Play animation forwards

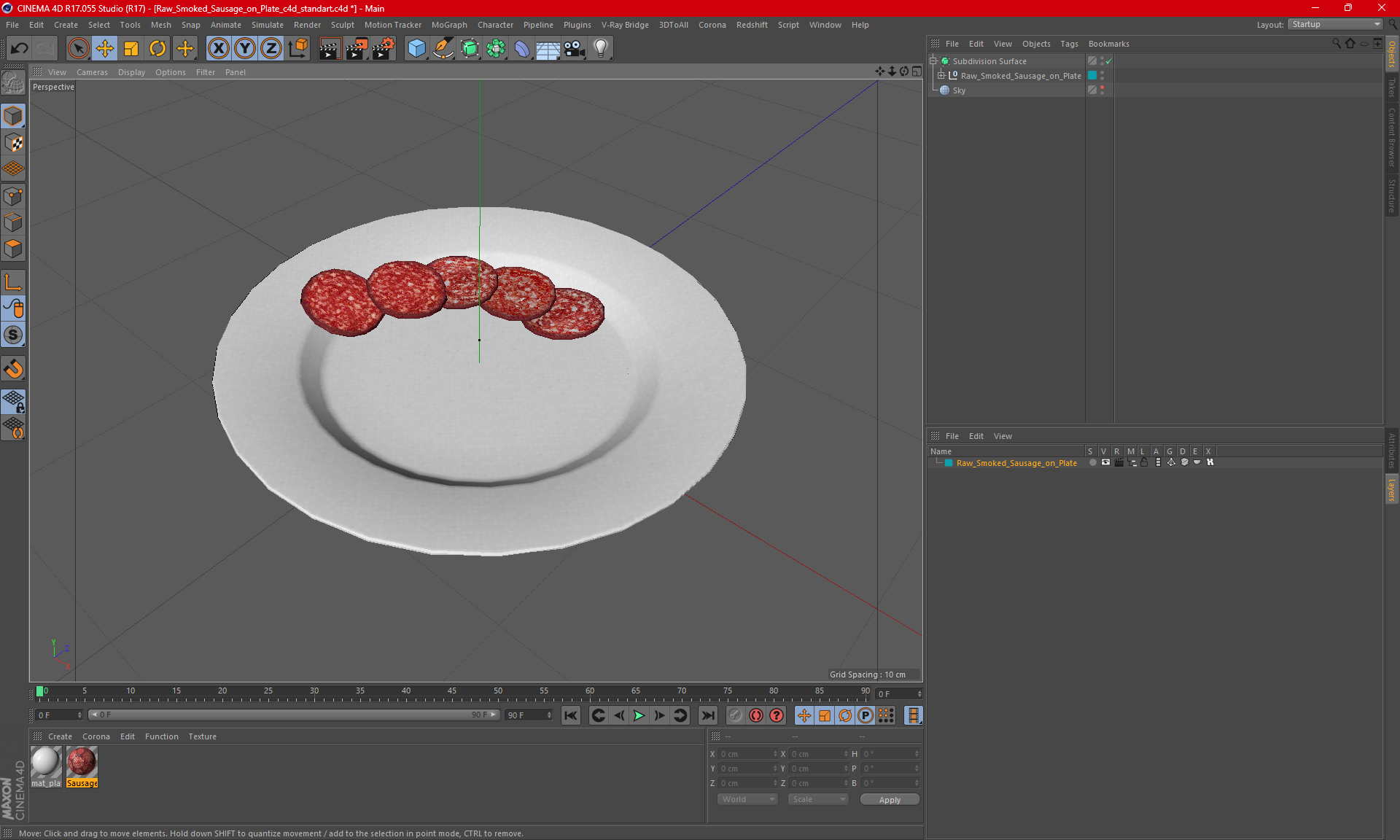tap(639, 715)
